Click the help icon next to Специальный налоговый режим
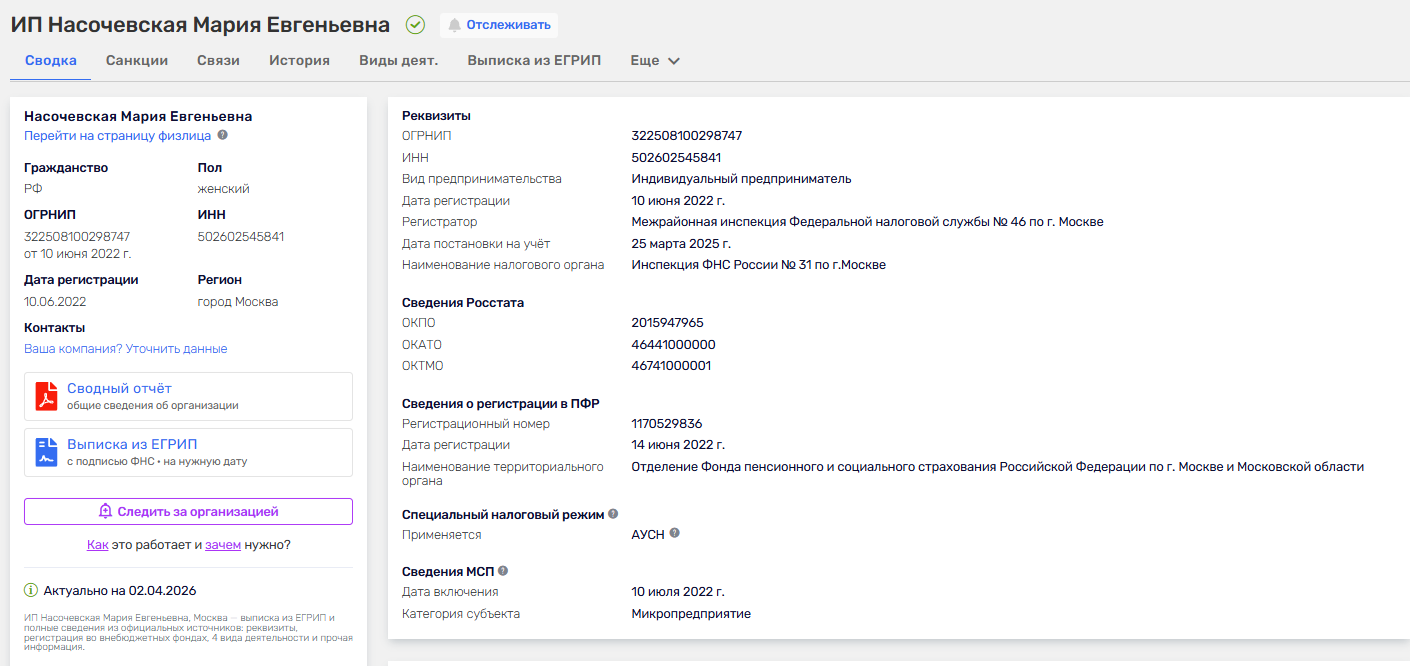 click(612, 513)
